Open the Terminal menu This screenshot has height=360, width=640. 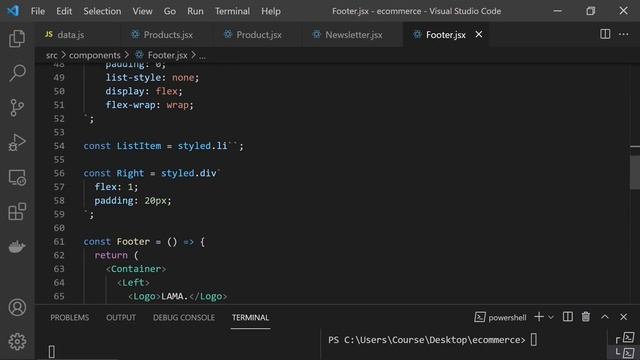pyautogui.click(x=232, y=11)
